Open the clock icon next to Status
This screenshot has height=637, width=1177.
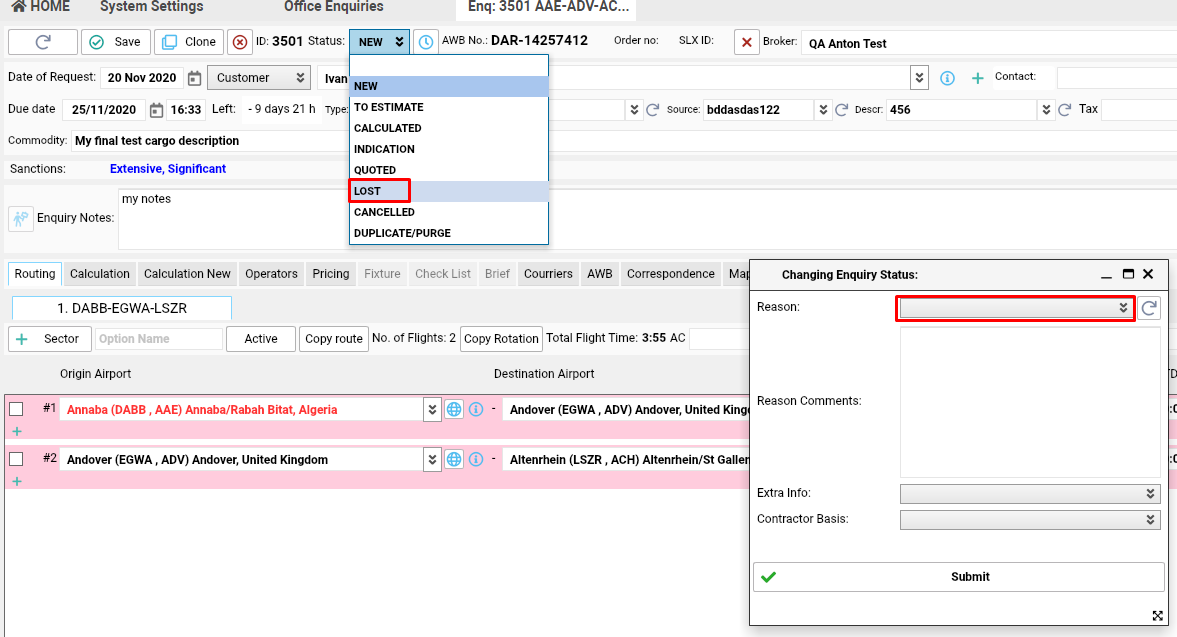click(426, 42)
